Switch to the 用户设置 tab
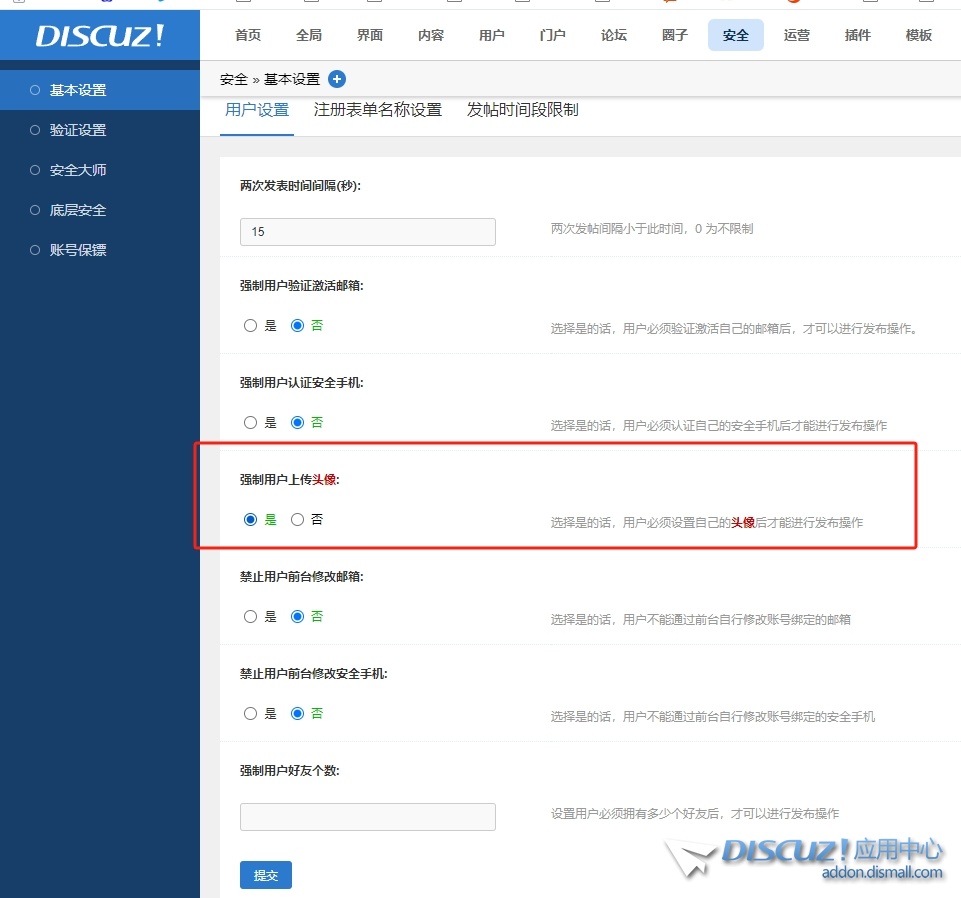961x898 pixels. pyautogui.click(x=257, y=110)
